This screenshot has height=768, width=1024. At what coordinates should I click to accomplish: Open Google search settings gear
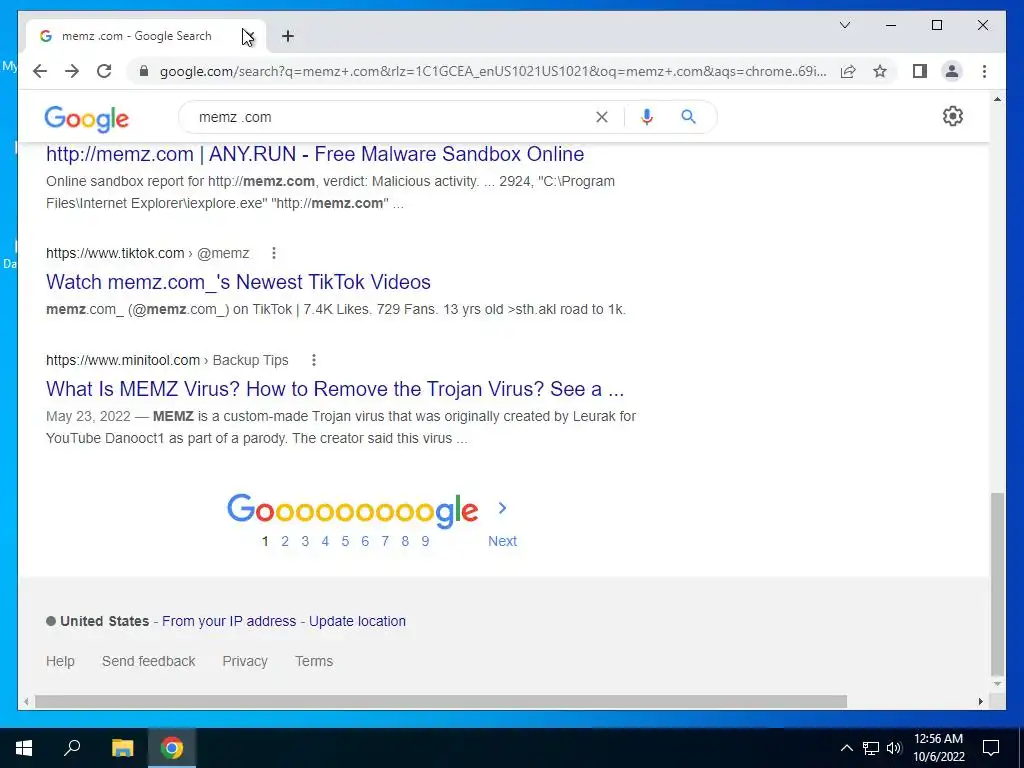953,116
